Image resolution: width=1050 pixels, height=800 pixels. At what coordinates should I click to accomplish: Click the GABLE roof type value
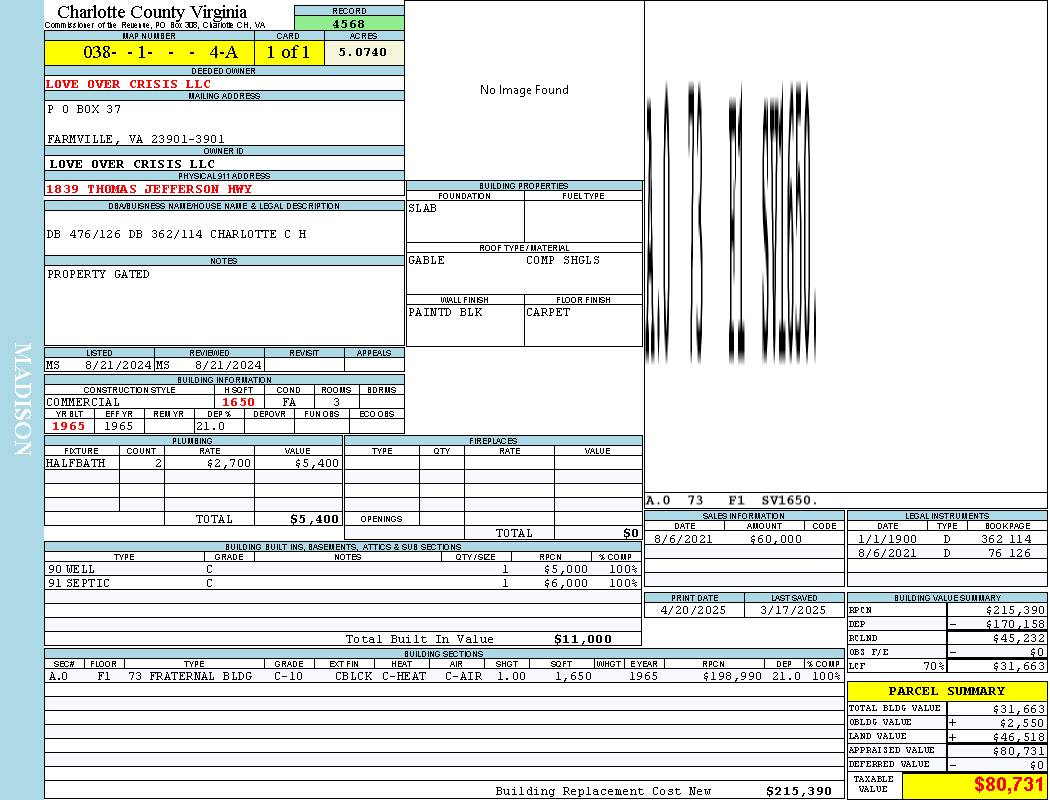point(427,260)
